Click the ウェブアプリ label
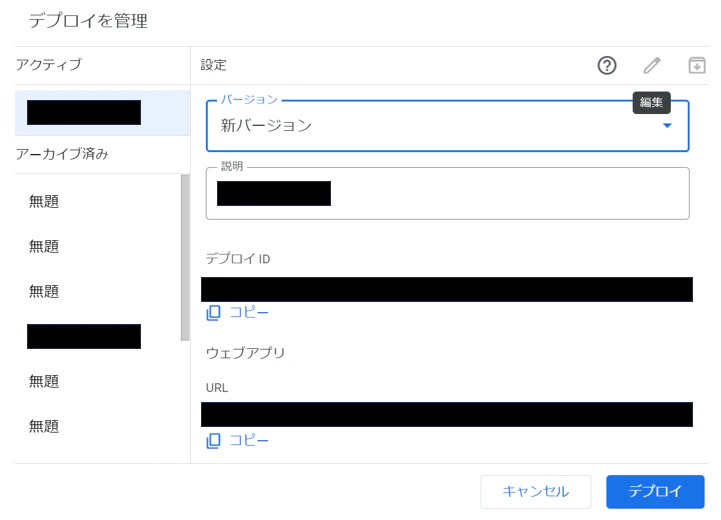Screen dimensions: 721x520 click(246, 353)
